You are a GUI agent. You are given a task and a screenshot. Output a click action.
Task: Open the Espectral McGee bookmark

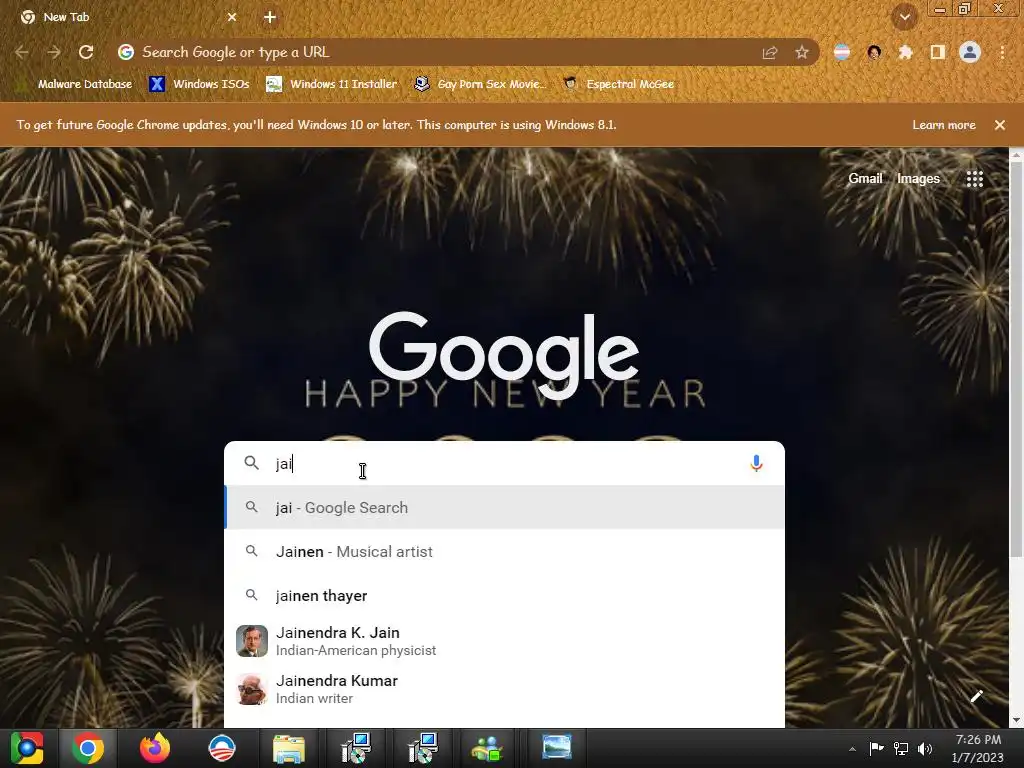619,84
